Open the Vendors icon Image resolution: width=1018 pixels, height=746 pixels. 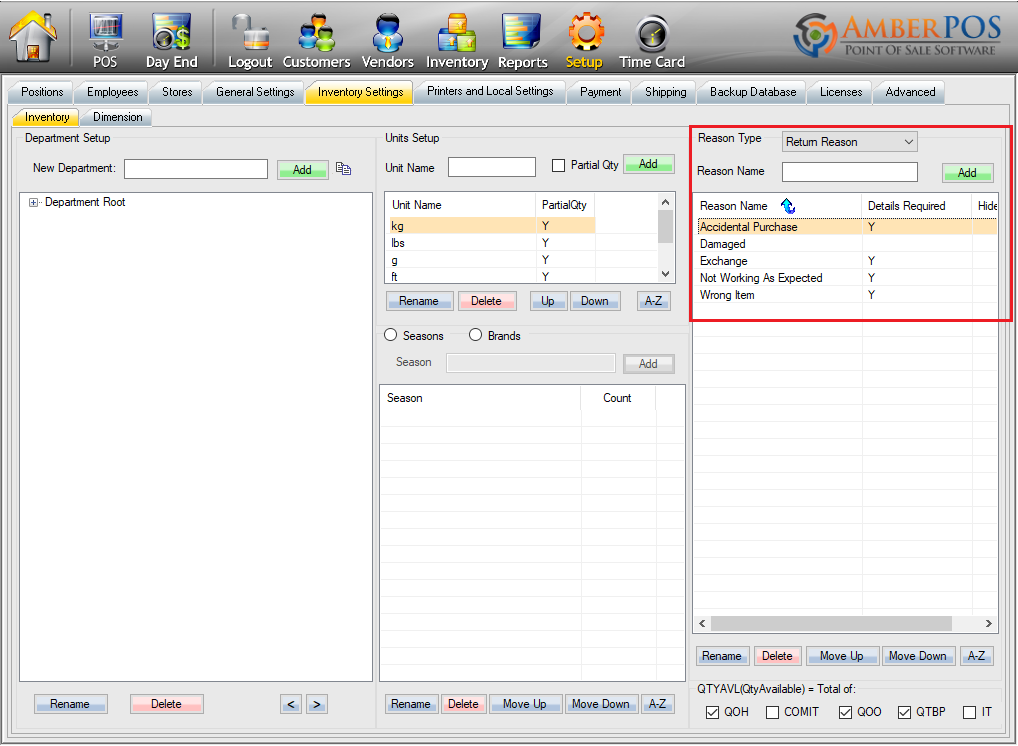pyautogui.click(x=388, y=40)
